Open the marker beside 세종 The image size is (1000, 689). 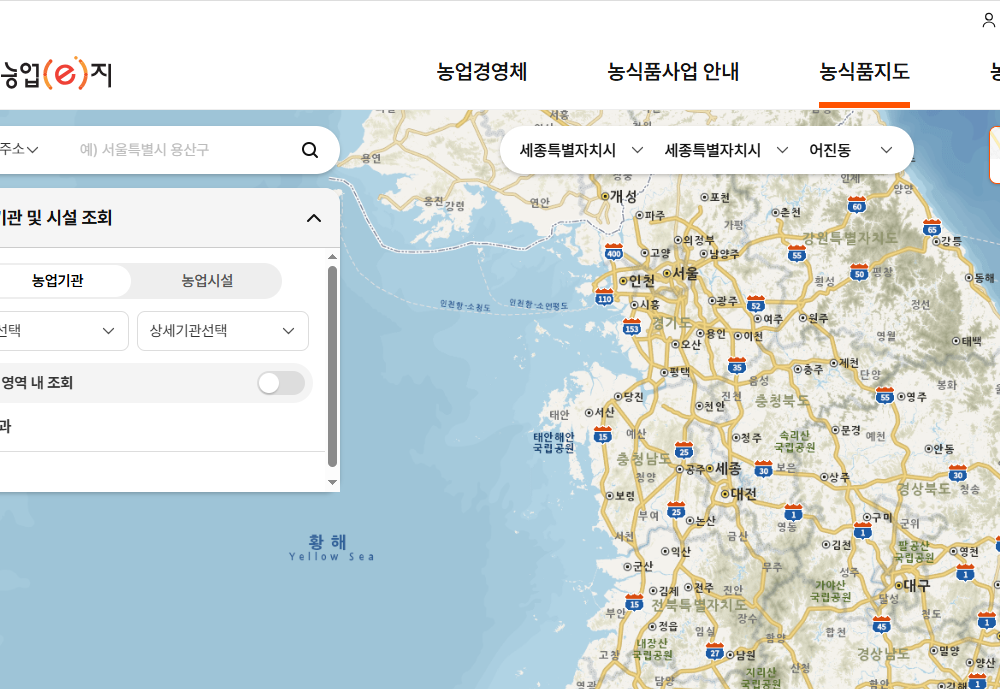tap(710, 466)
